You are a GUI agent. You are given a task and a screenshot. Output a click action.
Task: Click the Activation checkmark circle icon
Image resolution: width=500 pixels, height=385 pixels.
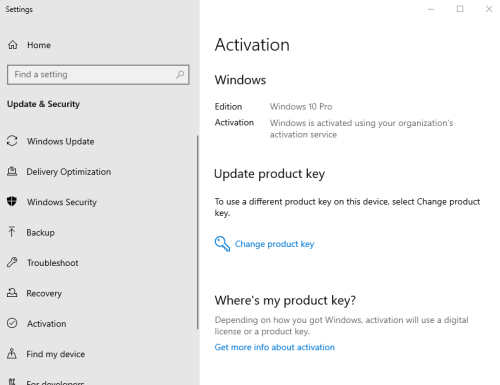12,323
